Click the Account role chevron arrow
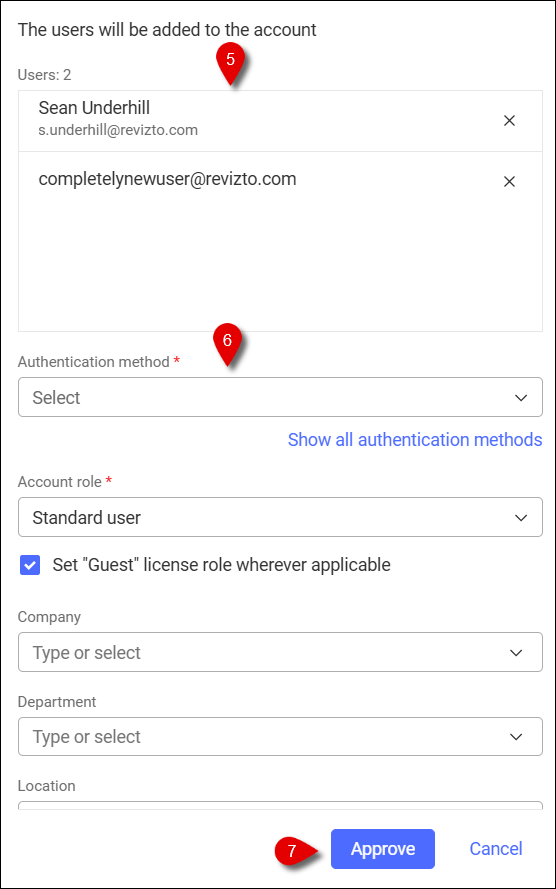 521,518
